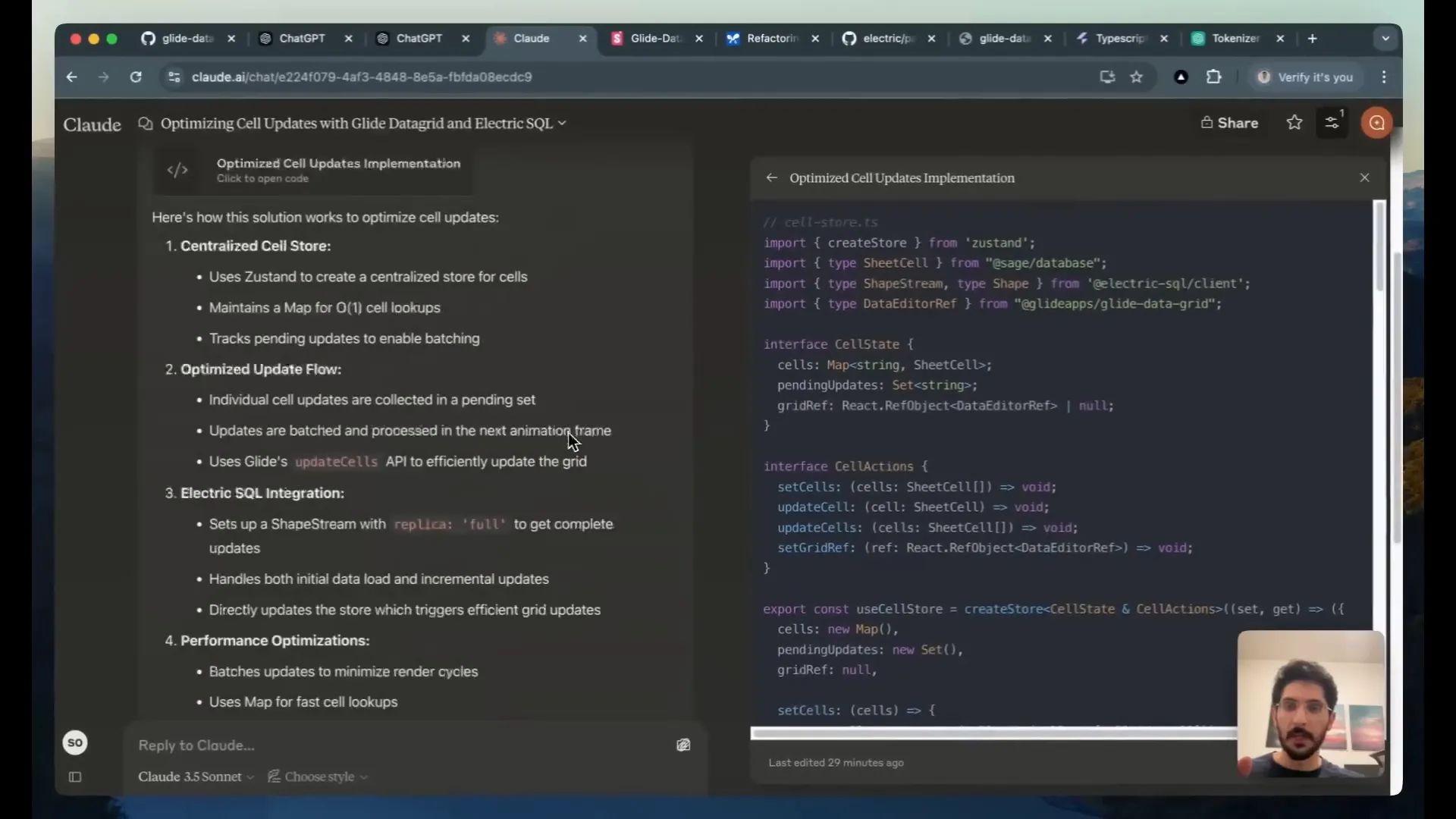Close the artifact panel

point(1364,177)
